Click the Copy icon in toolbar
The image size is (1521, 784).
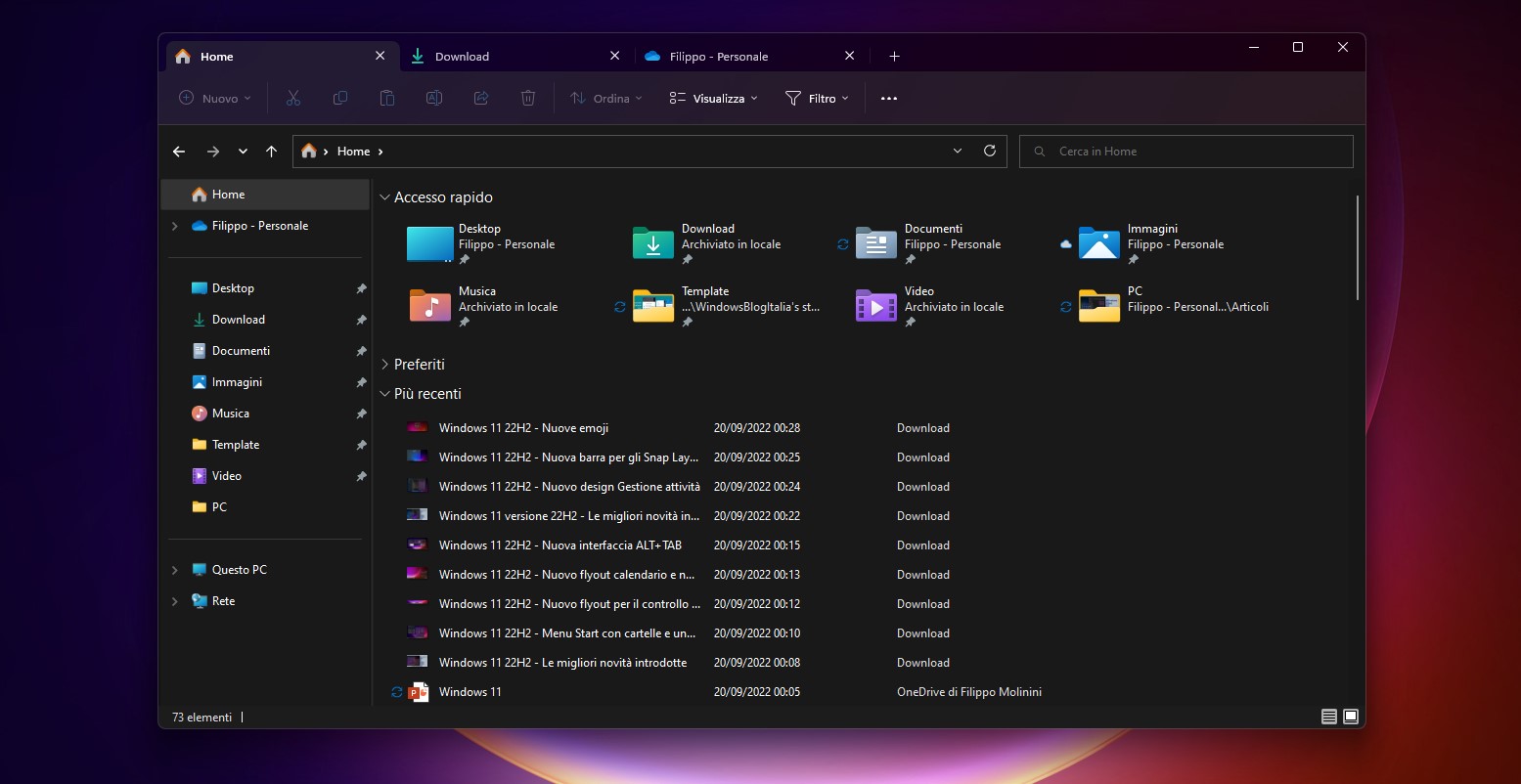click(x=340, y=98)
